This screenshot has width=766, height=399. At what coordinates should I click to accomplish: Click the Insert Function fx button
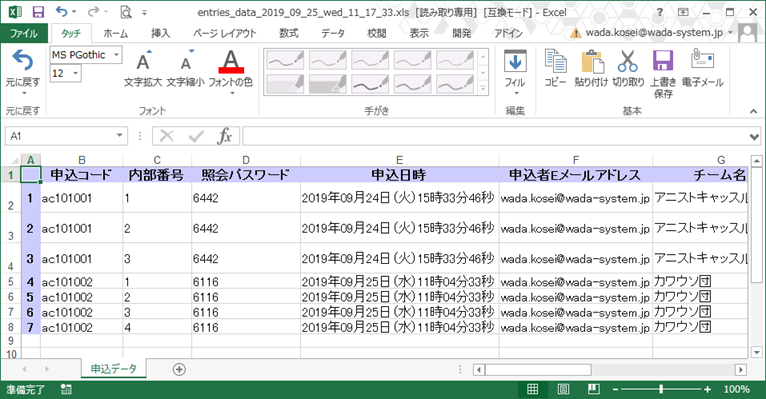click(224, 136)
